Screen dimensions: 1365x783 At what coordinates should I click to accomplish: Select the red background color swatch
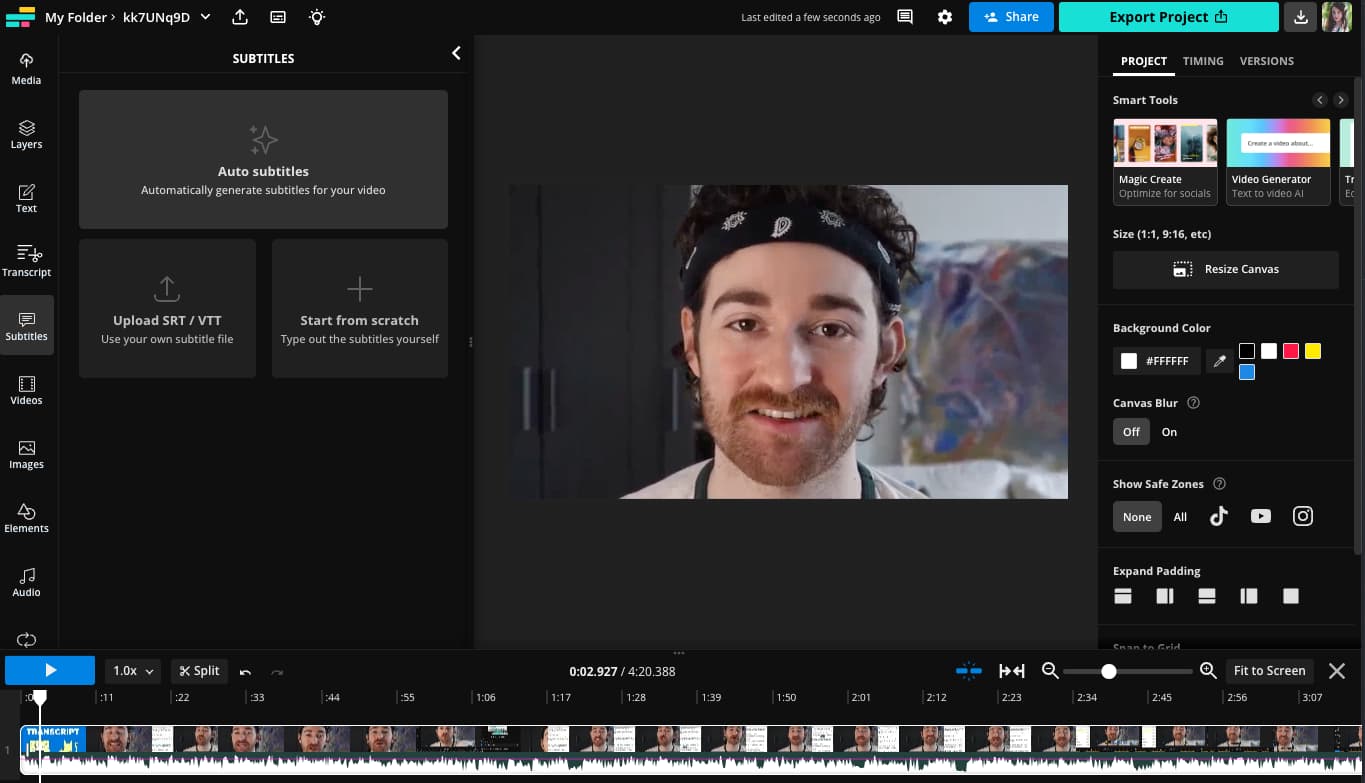(1291, 351)
